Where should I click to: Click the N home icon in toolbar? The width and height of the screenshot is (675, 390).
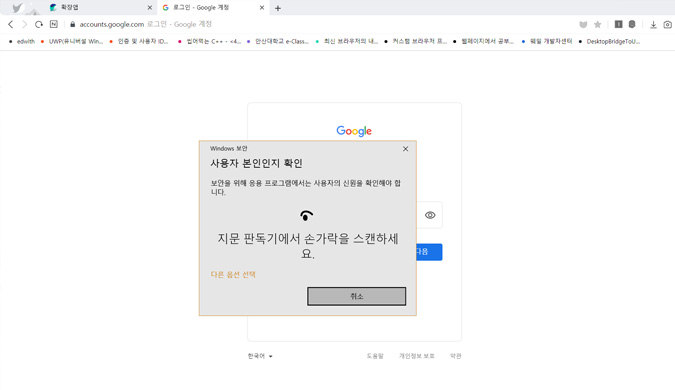tap(54, 24)
